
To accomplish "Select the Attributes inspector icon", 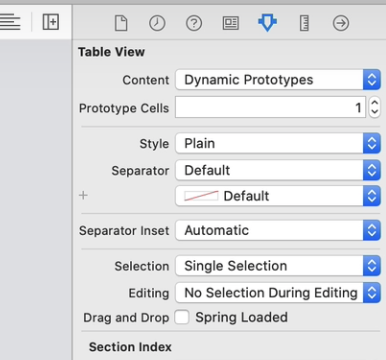I will [267, 23].
